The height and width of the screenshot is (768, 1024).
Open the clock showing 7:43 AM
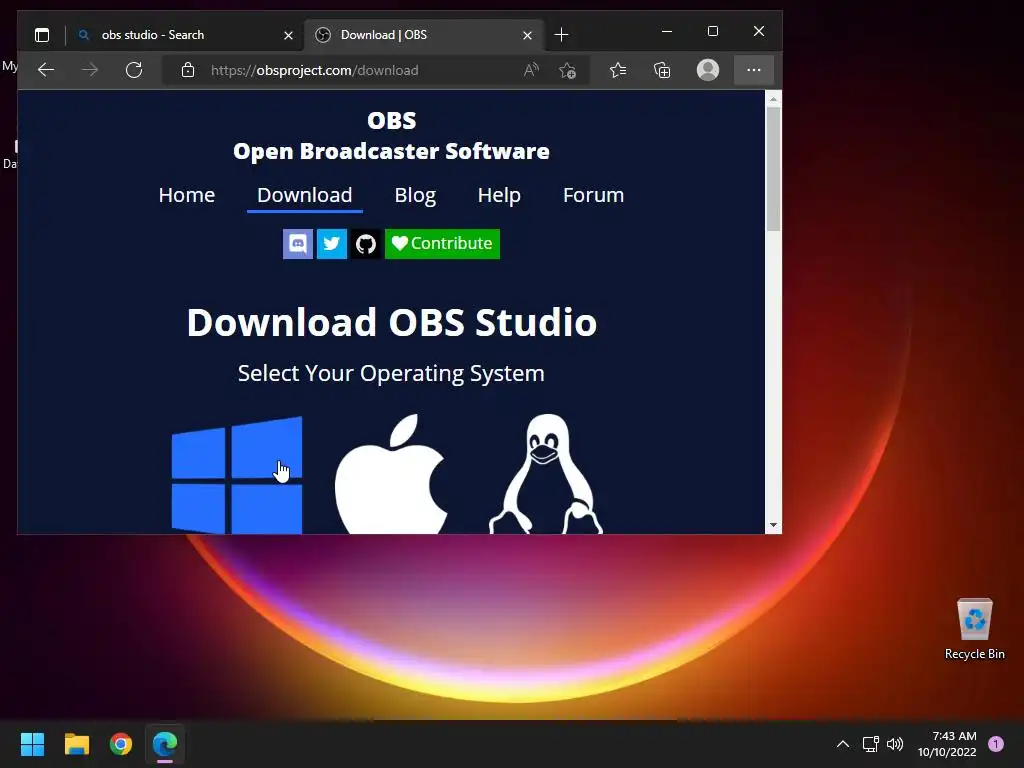[x=947, y=744]
